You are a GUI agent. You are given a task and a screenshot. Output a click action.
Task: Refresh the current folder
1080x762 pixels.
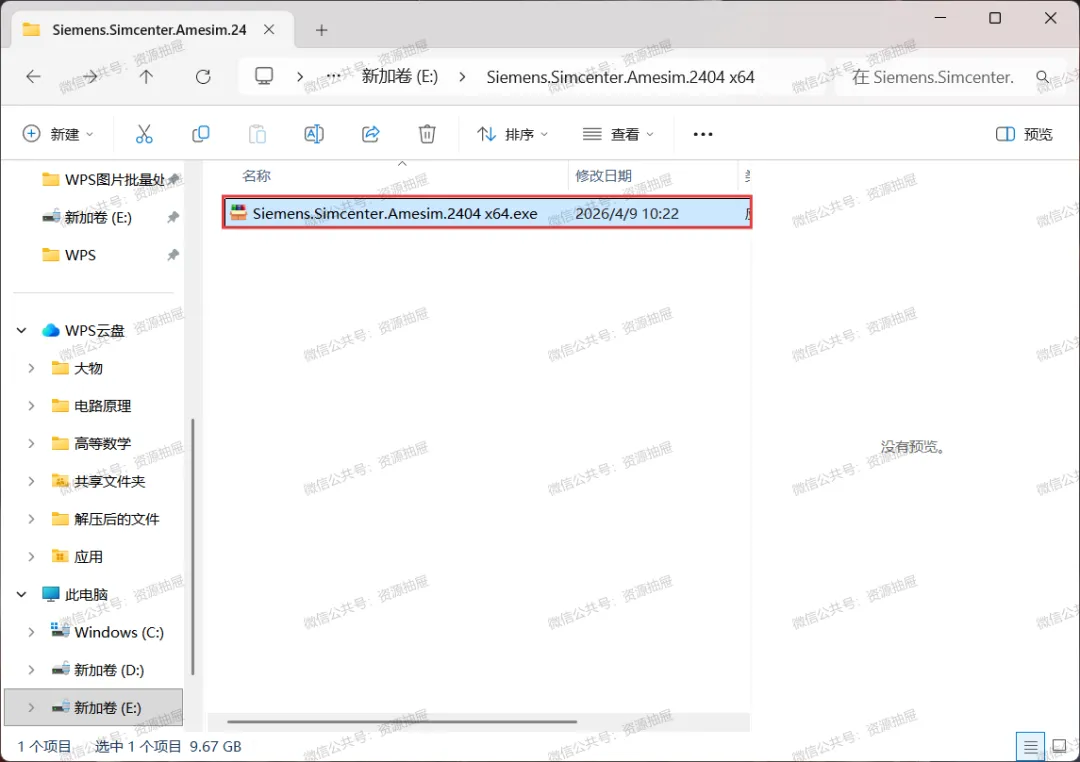[202, 76]
